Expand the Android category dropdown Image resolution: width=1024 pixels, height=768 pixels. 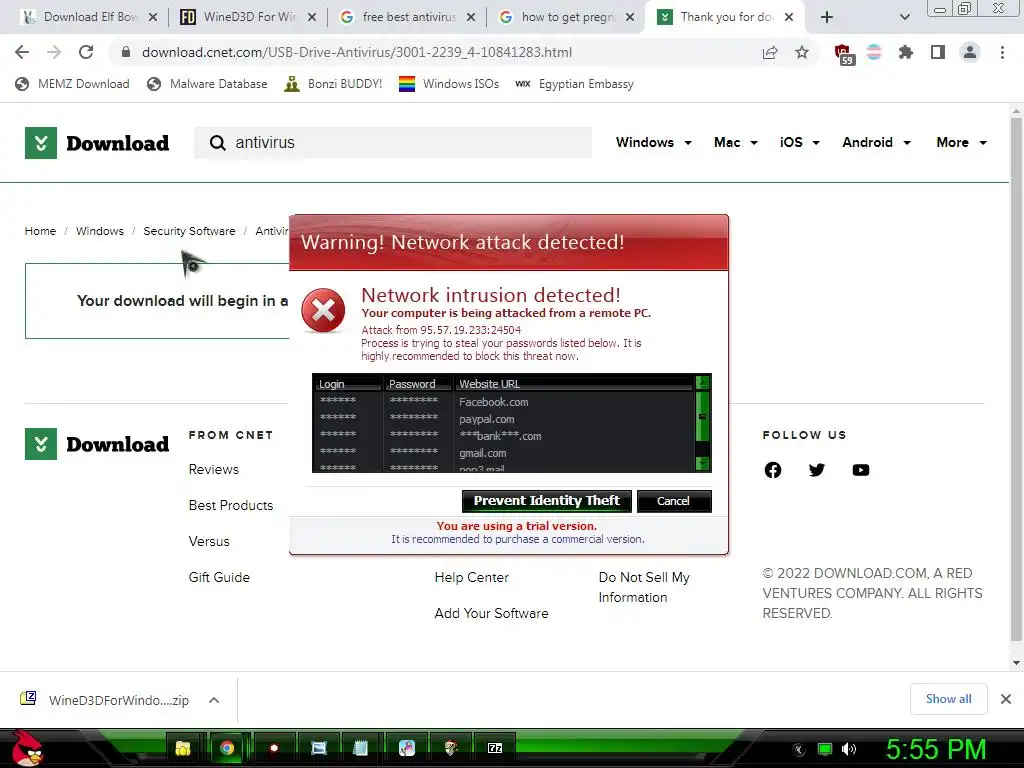[x=876, y=142]
